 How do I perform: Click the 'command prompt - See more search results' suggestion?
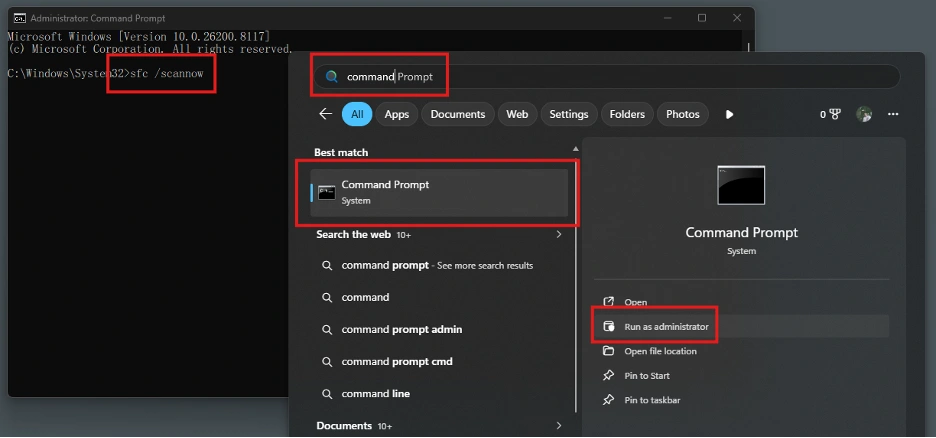[439, 266]
